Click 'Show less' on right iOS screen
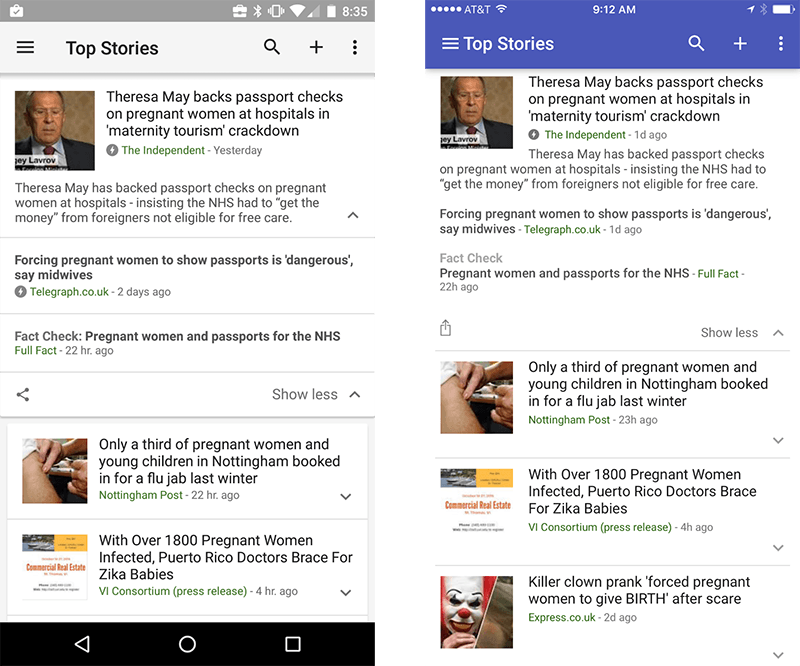 [729, 333]
